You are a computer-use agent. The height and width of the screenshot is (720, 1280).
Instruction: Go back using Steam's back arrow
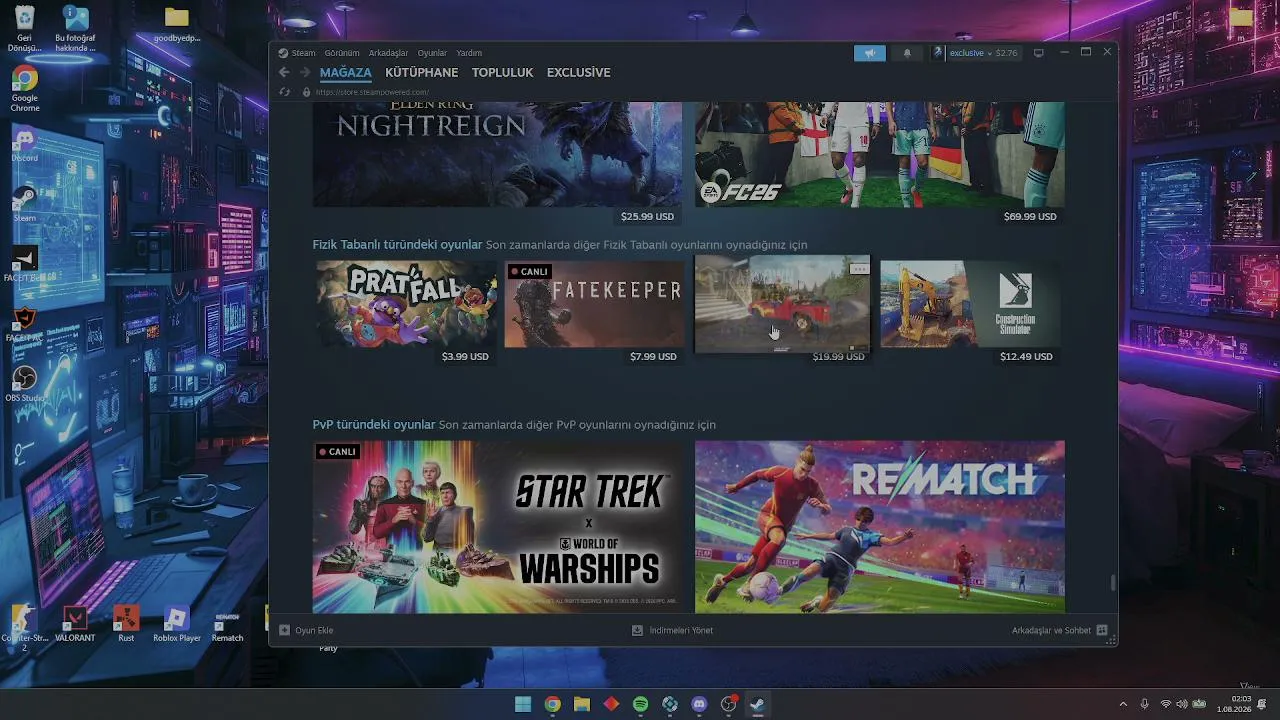[284, 72]
